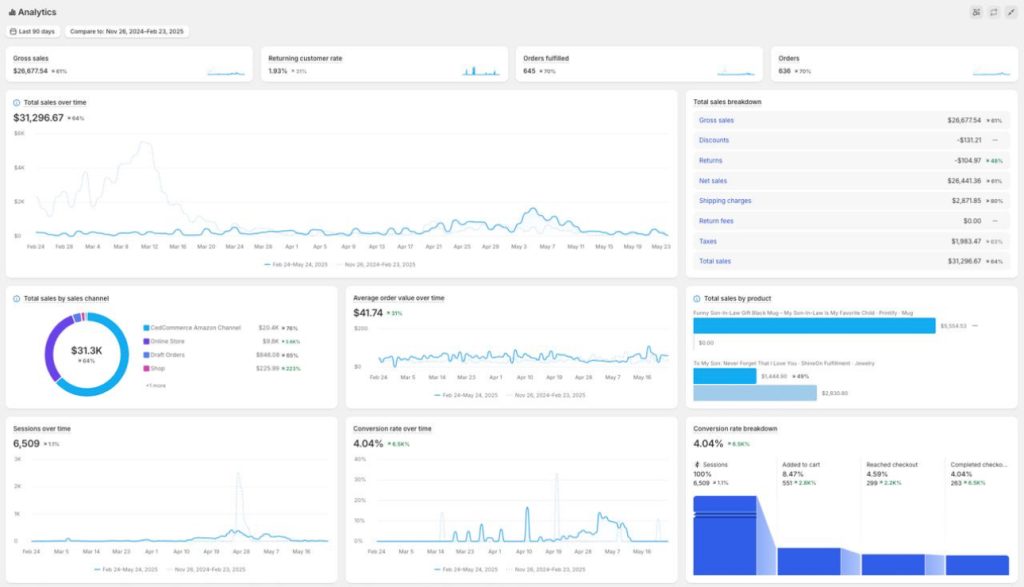This screenshot has height=587, width=1024.
Task: Expand the +1 more sales channels entry
Action: point(154,385)
